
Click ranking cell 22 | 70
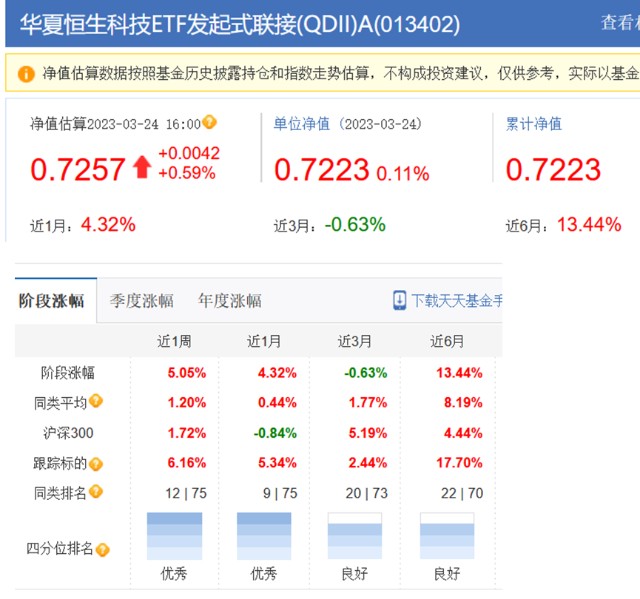[462, 493]
